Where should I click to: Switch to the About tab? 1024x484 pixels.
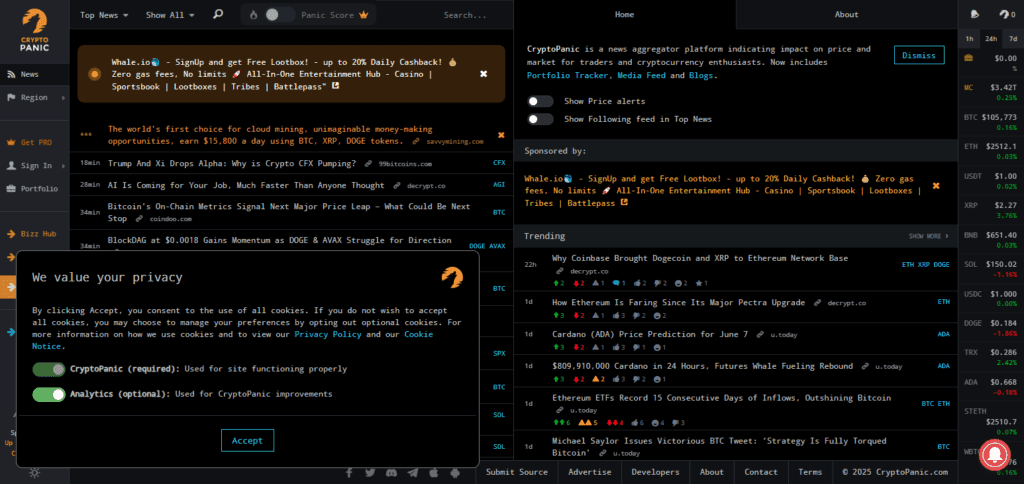click(x=846, y=14)
